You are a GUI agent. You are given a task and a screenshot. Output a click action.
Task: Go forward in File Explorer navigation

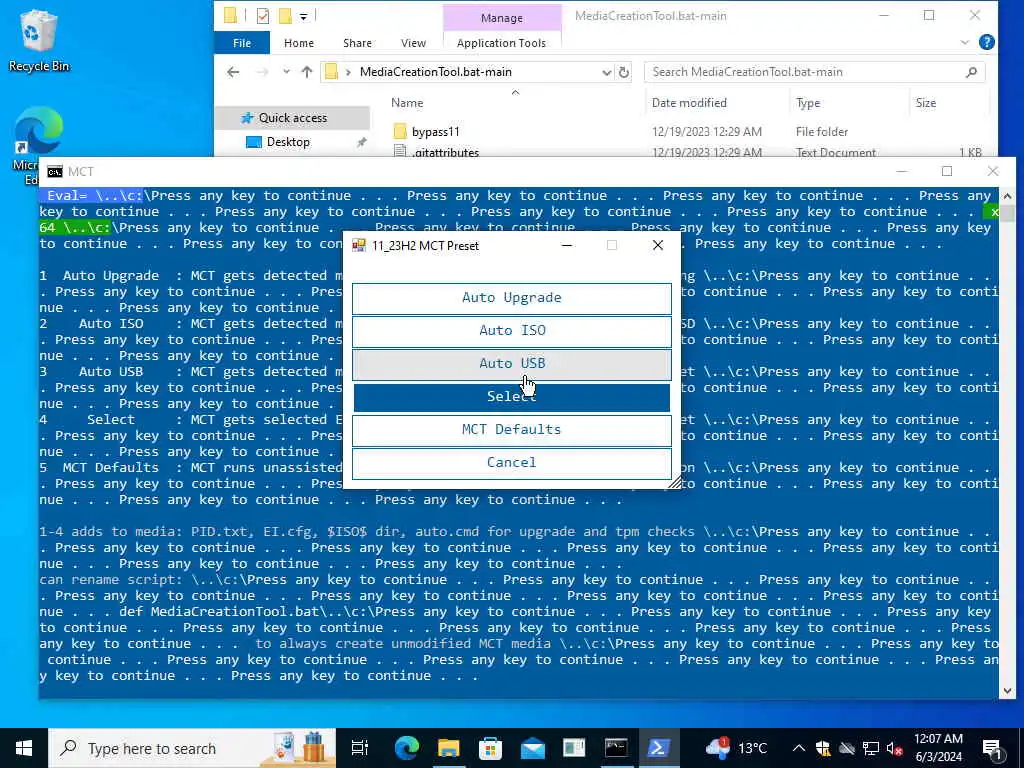[263, 72]
